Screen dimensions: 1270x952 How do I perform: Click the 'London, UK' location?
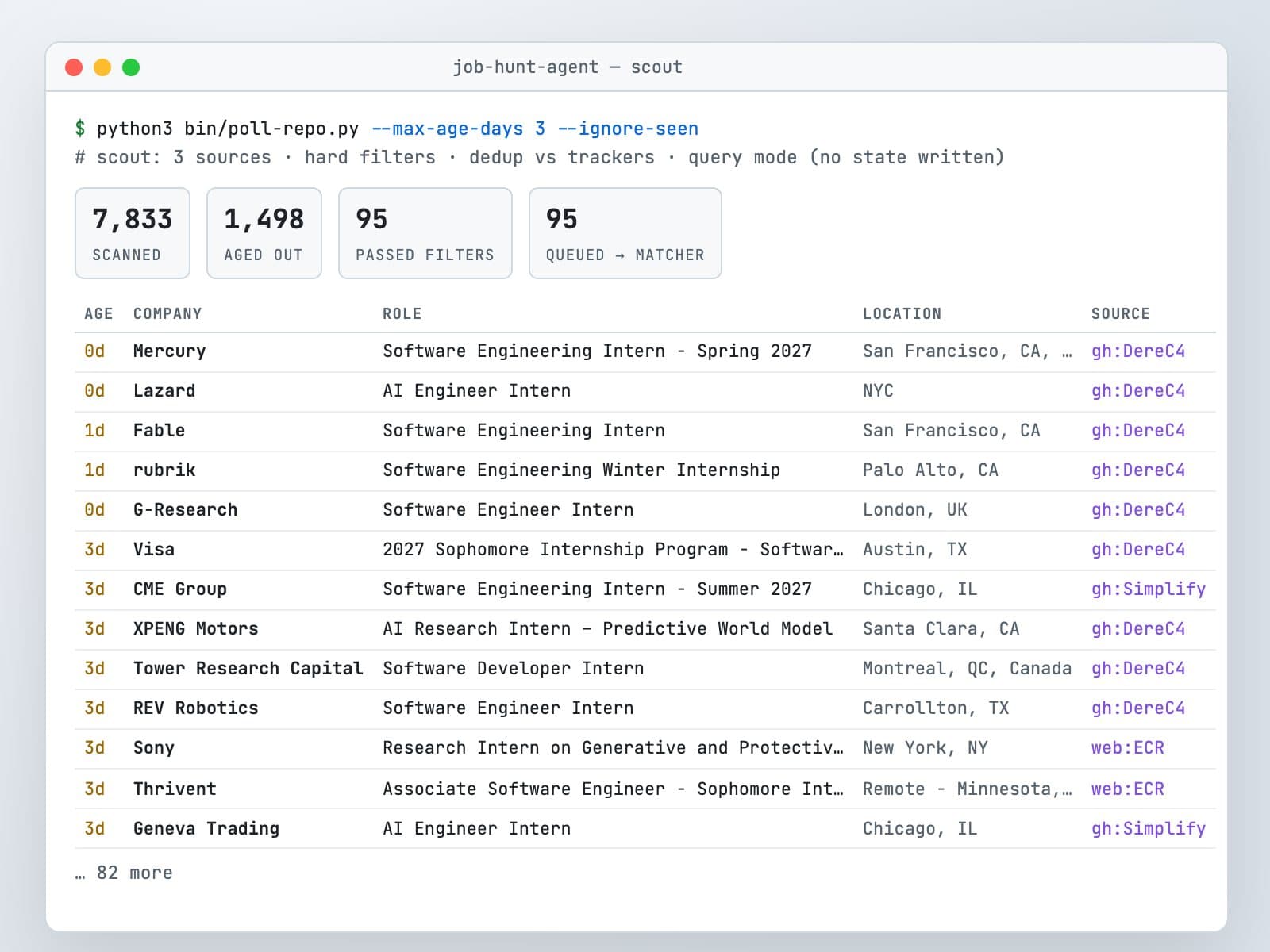[x=914, y=510]
